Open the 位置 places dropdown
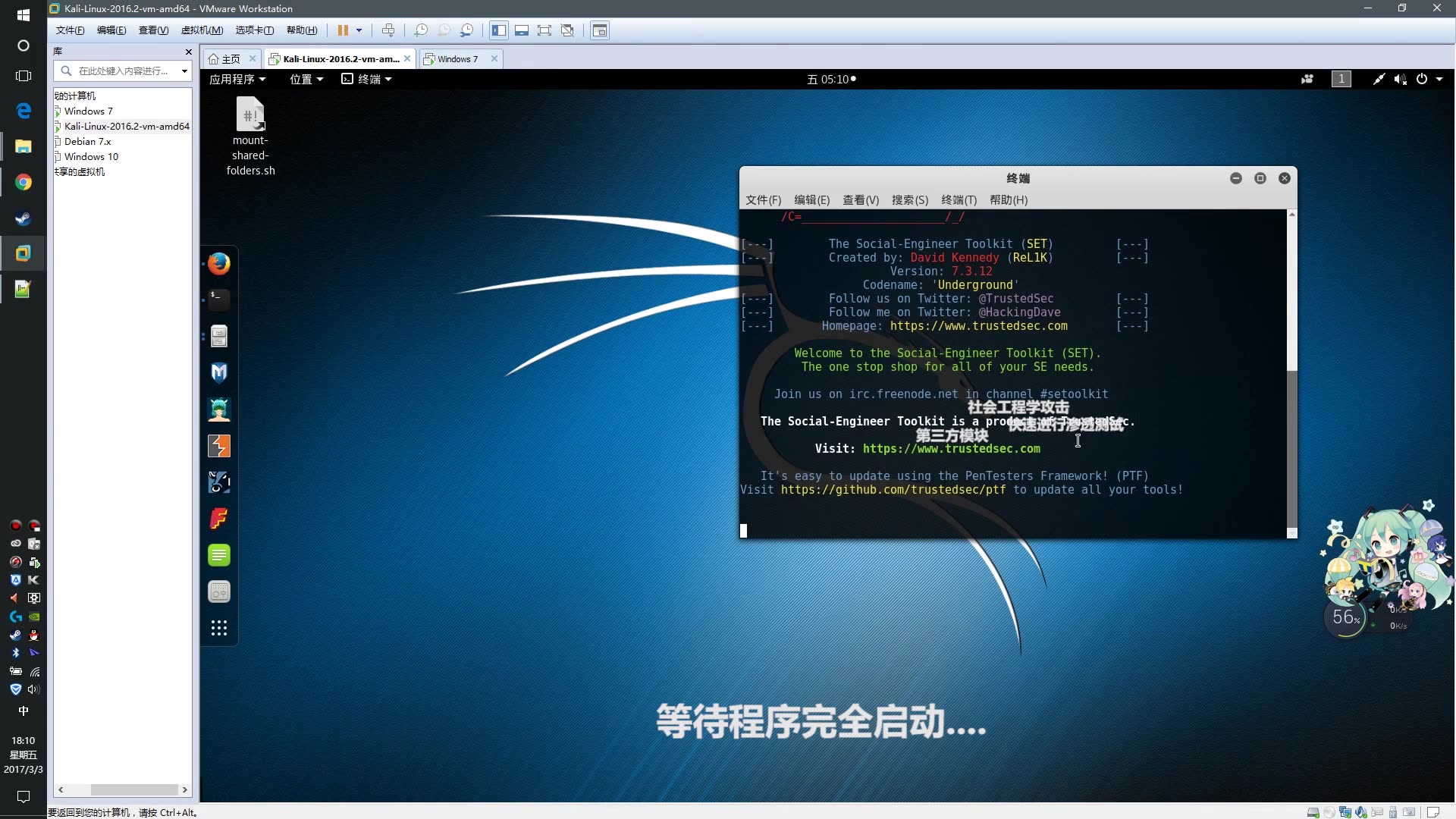The width and height of the screenshot is (1456, 819). (x=306, y=79)
